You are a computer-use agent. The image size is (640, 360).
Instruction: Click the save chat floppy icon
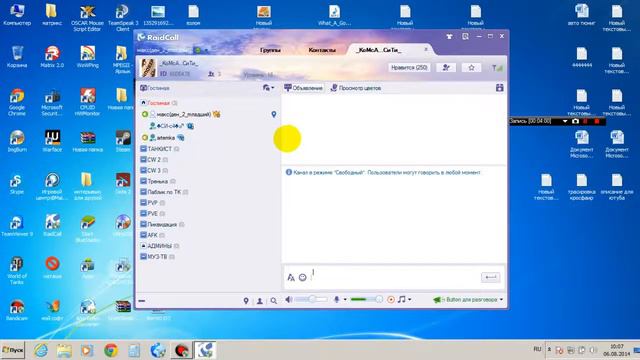[500, 88]
